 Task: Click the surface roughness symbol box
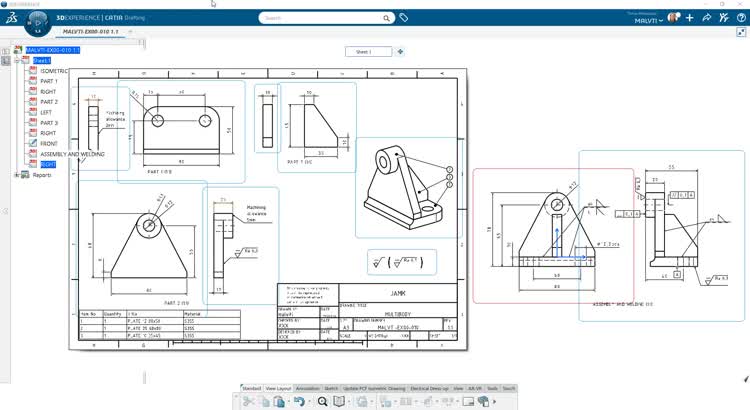click(402, 262)
